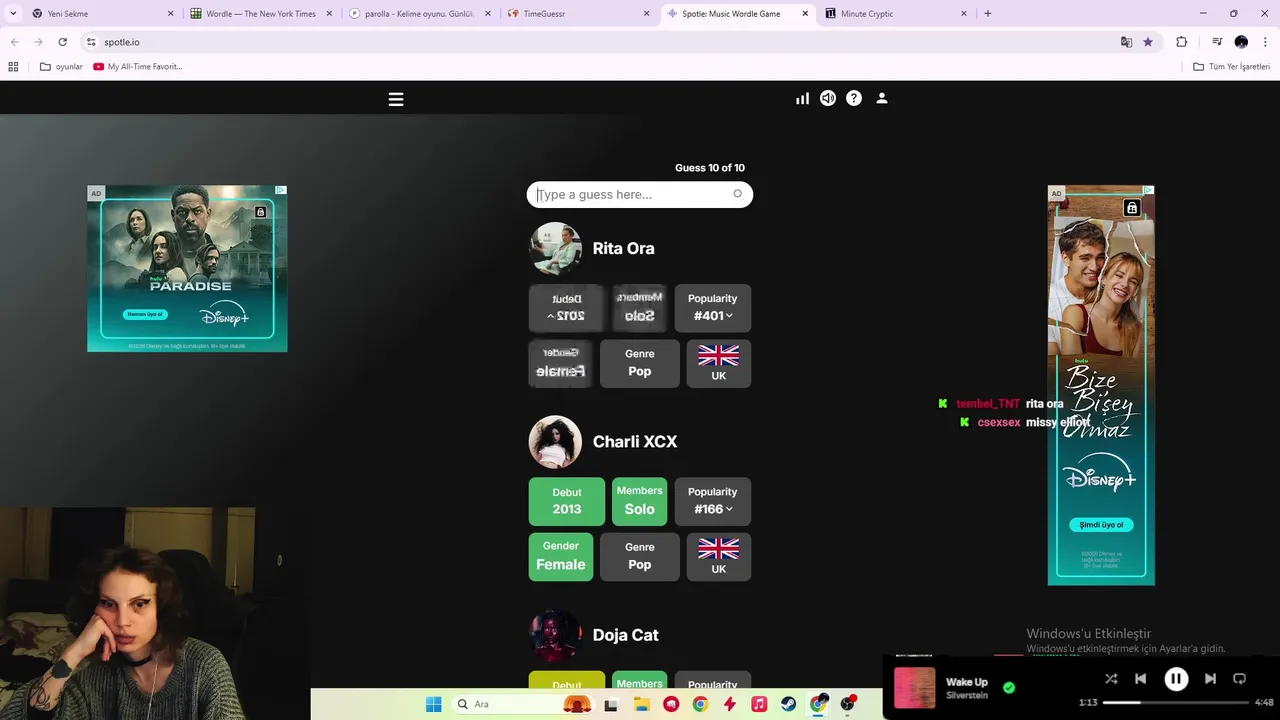
Task: Click Charli XCX's Genre Pop tile
Action: coord(640,556)
